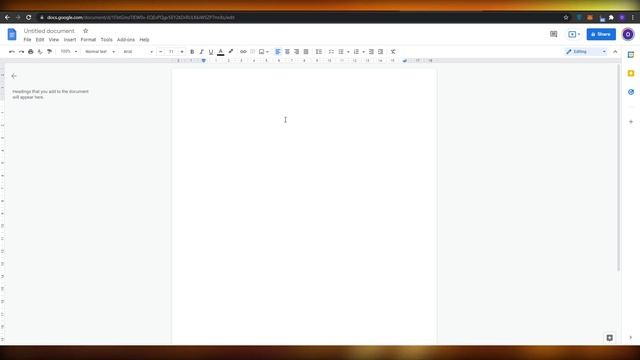Collapse the side panel with the bottom chevron

click(631, 338)
